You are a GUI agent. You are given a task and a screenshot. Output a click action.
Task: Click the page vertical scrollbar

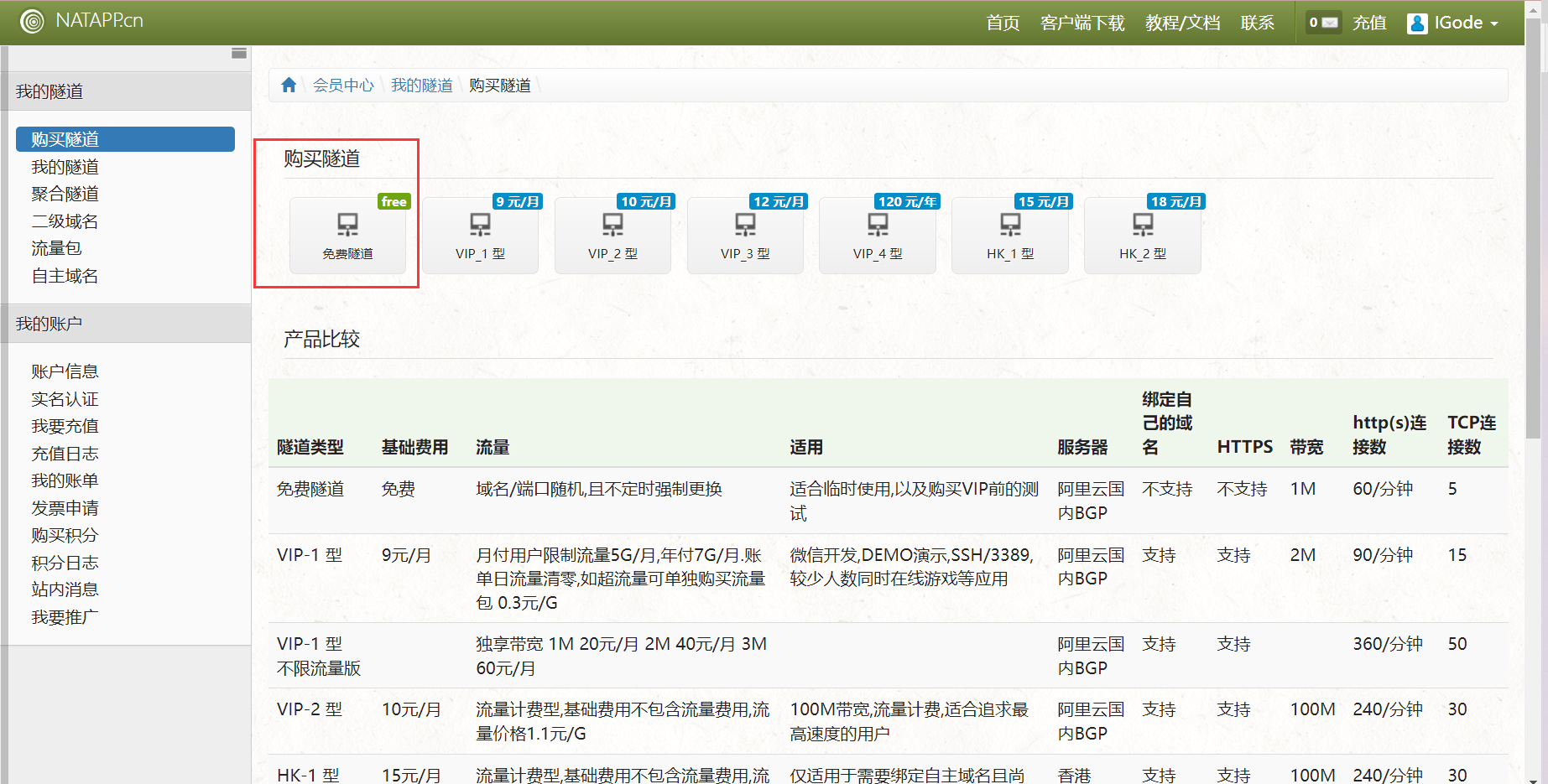(x=1533, y=228)
